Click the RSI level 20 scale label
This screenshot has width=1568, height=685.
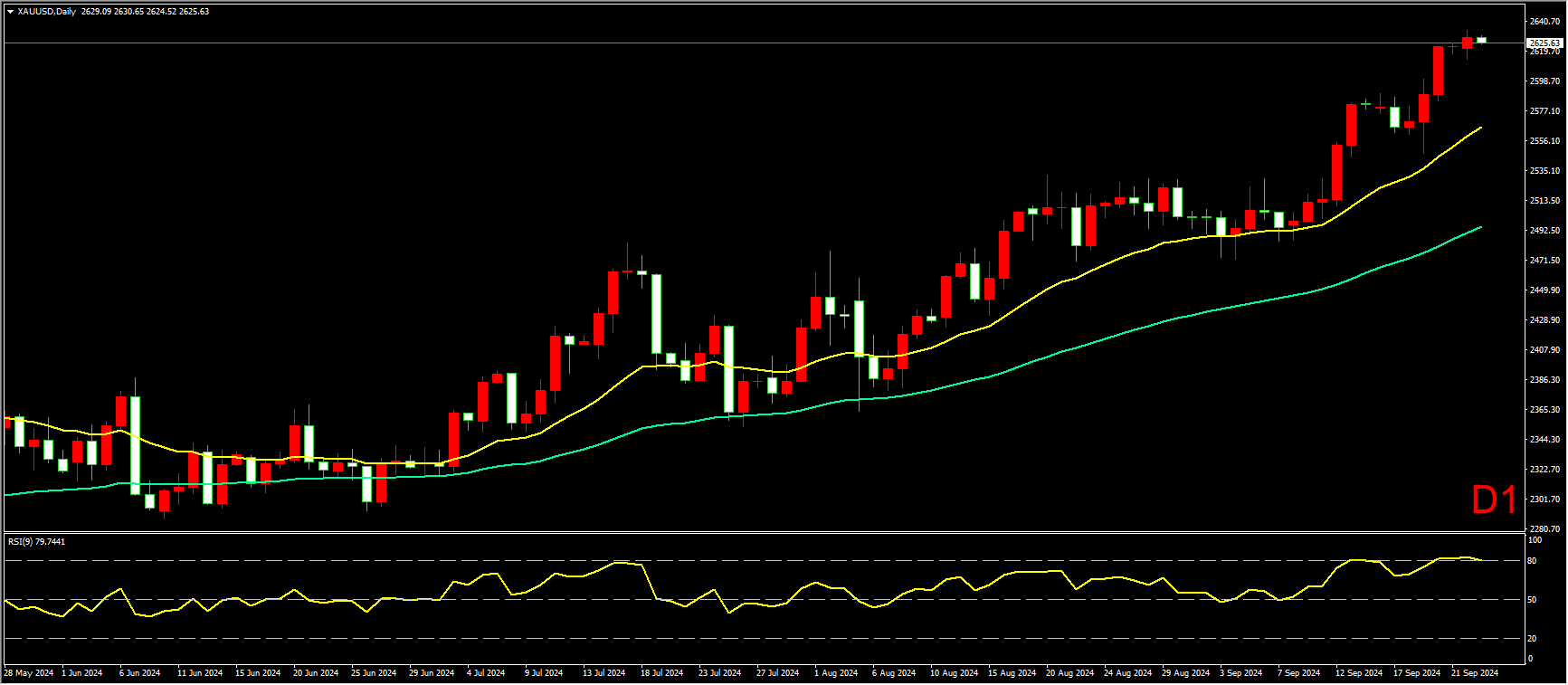coord(1532,638)
